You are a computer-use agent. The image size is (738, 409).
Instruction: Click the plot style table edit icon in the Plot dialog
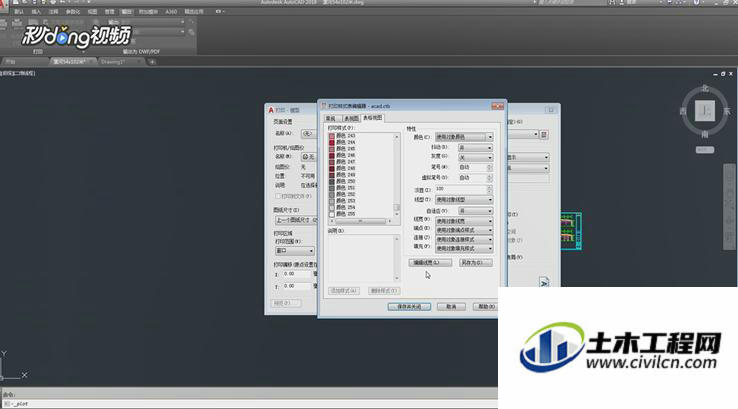544,135
